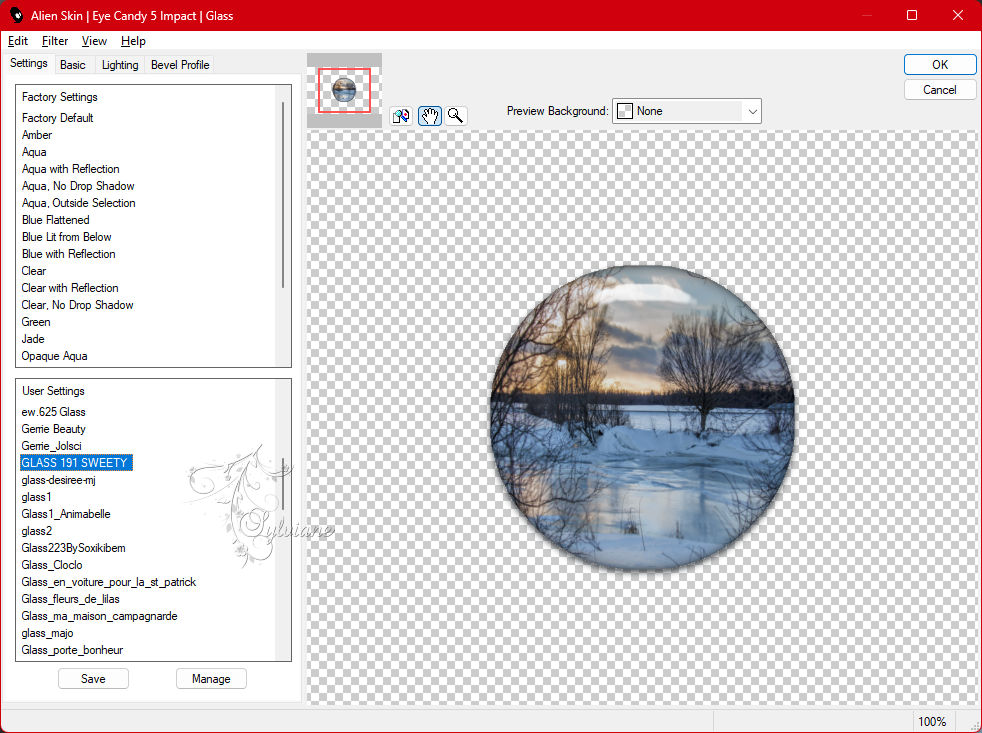
Task: Select the Green preset
Action: pyautogui.click(x=36, y=321)
